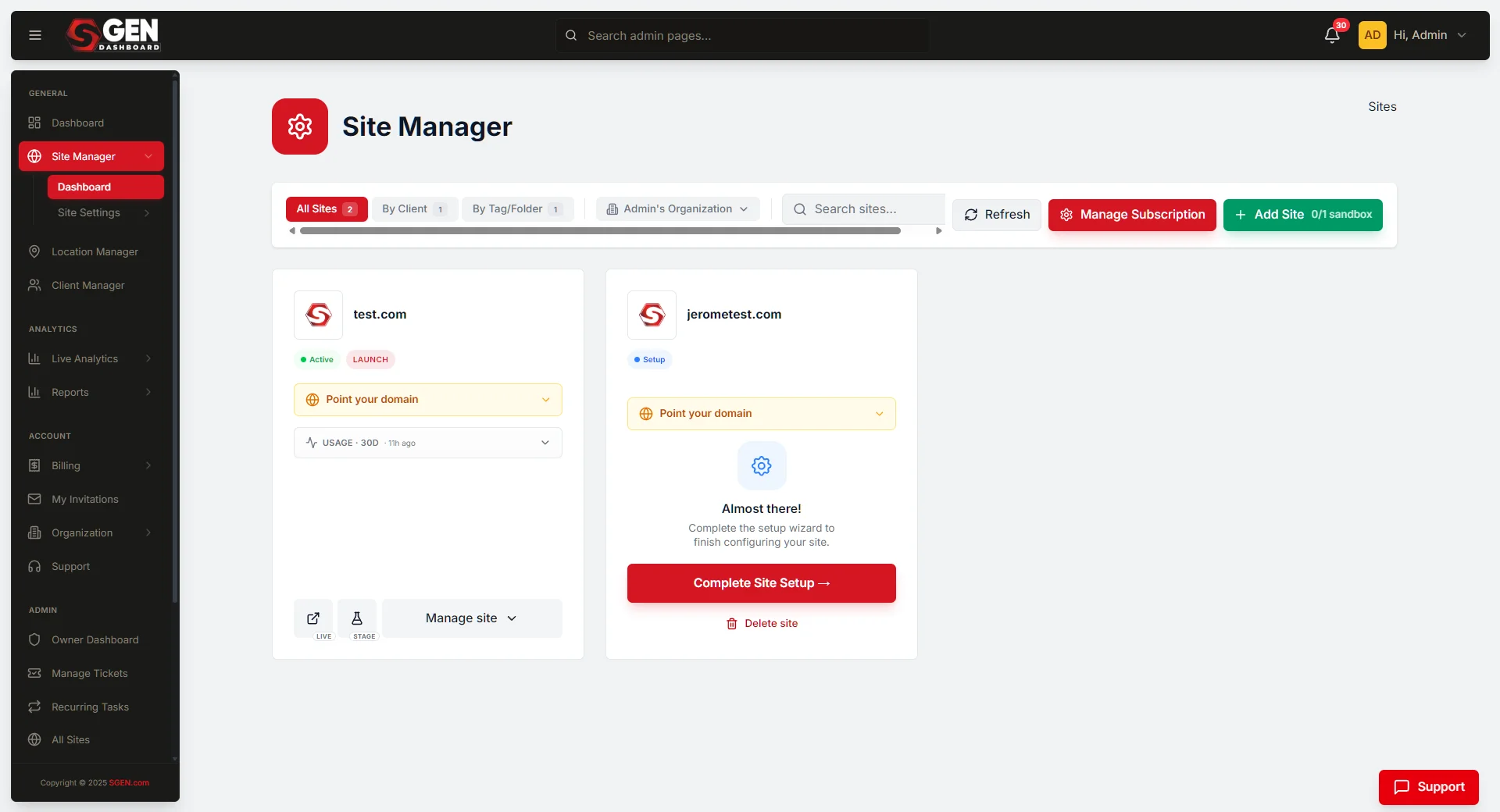Click the Live Analytics chart icon

point(34,358)
